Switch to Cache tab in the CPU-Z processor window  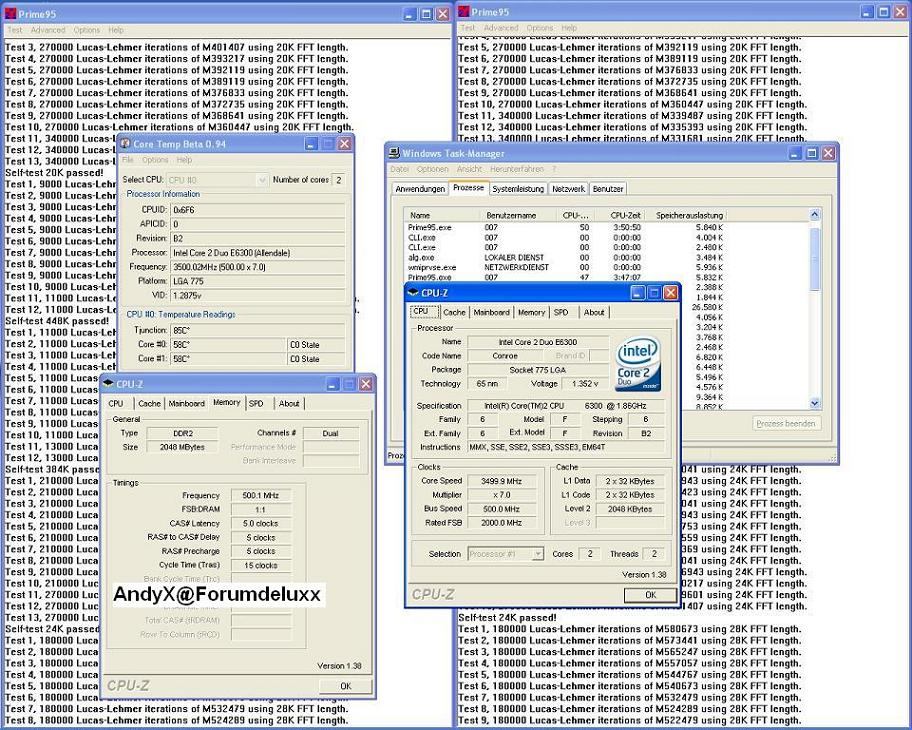click(454, 312)
